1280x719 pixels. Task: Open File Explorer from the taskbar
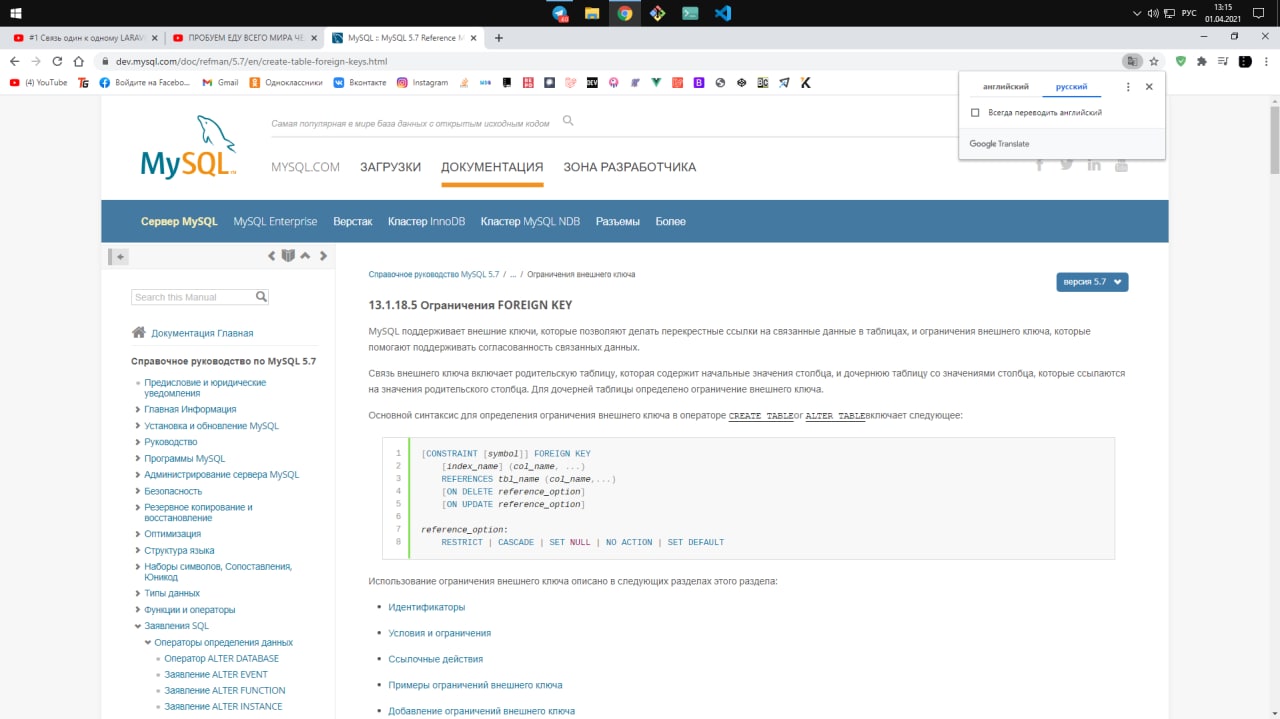[592, 13]
